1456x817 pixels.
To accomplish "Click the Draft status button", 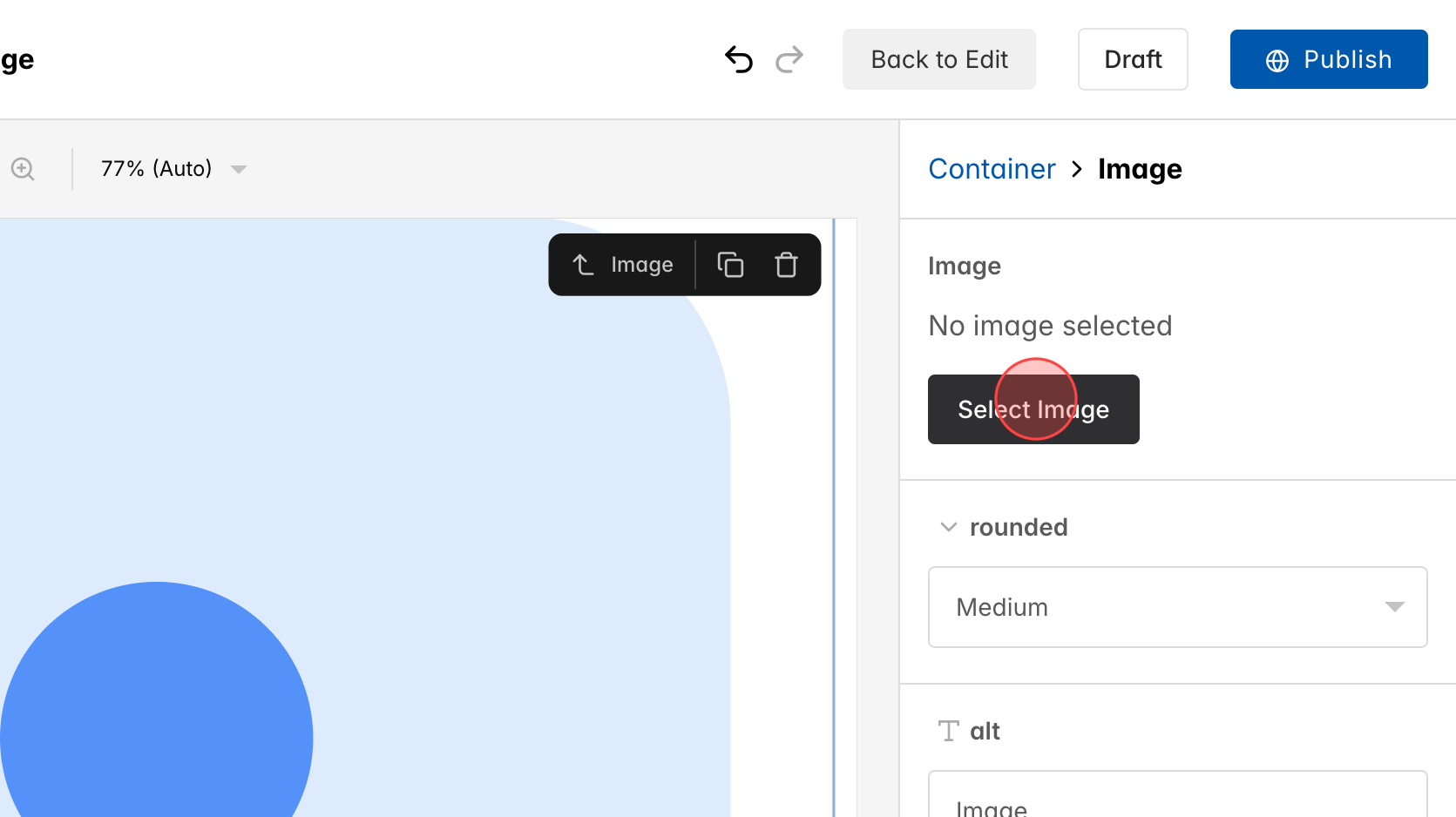I will coord(1133,59).
